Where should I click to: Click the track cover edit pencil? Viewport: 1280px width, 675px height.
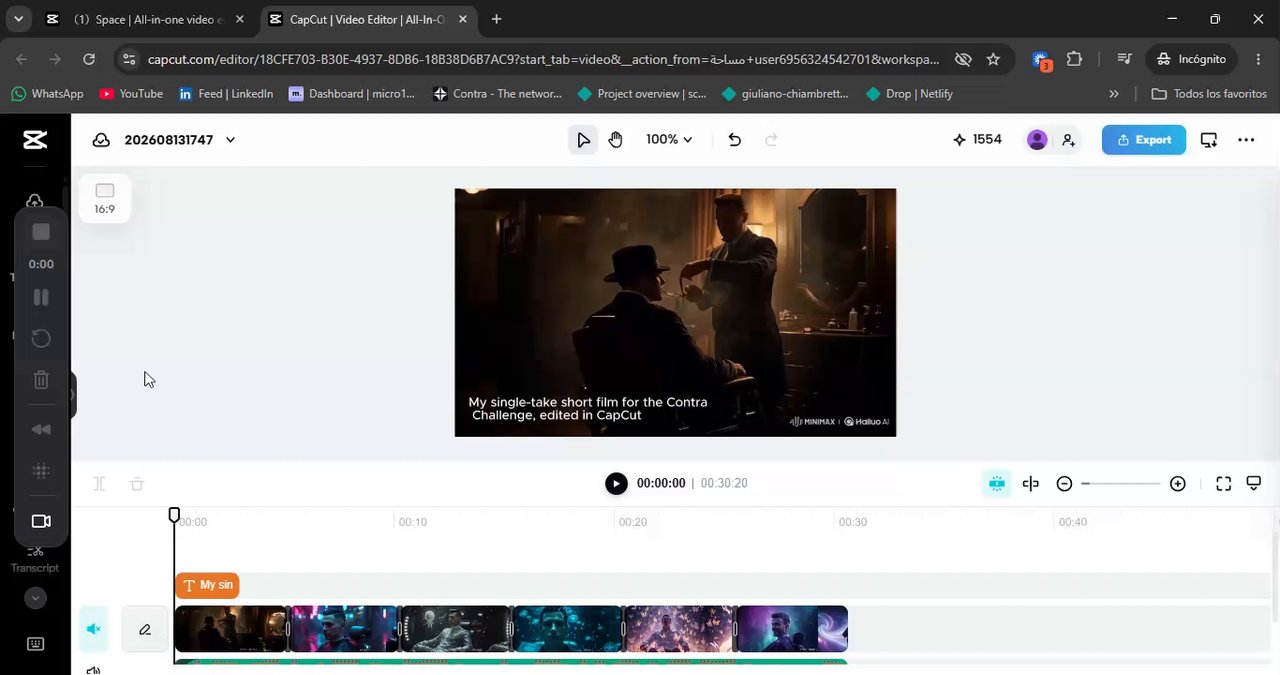(x=145, y=629)
